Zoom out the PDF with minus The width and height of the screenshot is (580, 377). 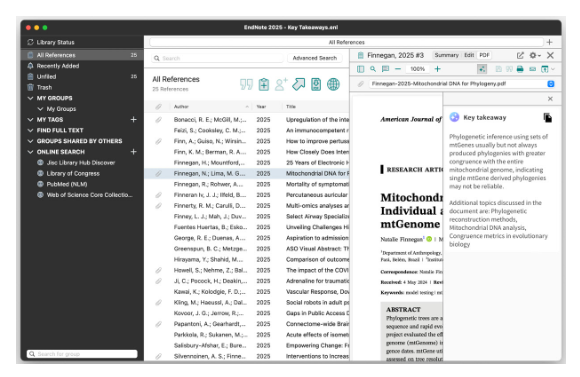[398, 69]
